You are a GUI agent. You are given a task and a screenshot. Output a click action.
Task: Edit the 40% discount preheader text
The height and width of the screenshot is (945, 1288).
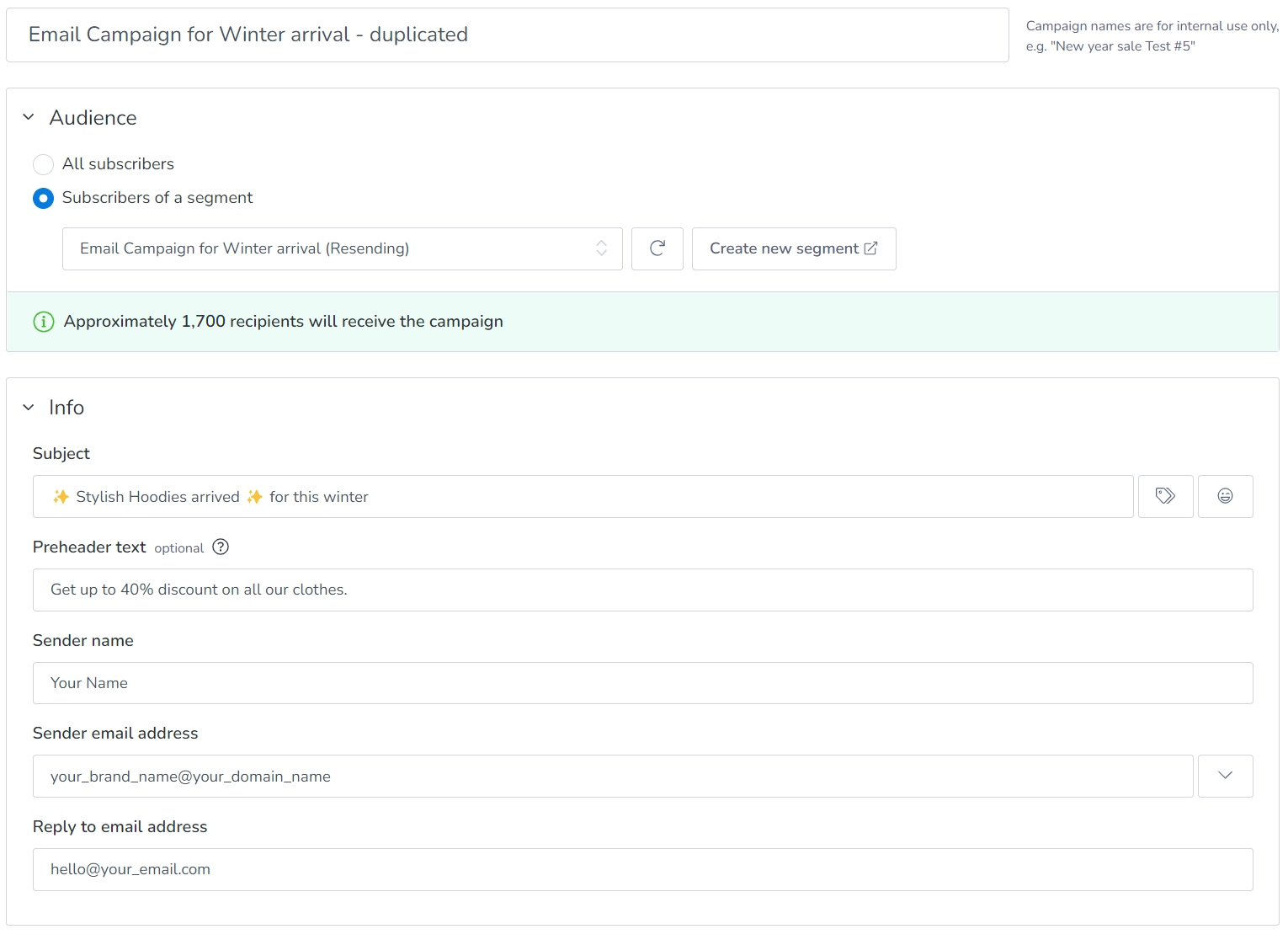(x=642, y=590)
